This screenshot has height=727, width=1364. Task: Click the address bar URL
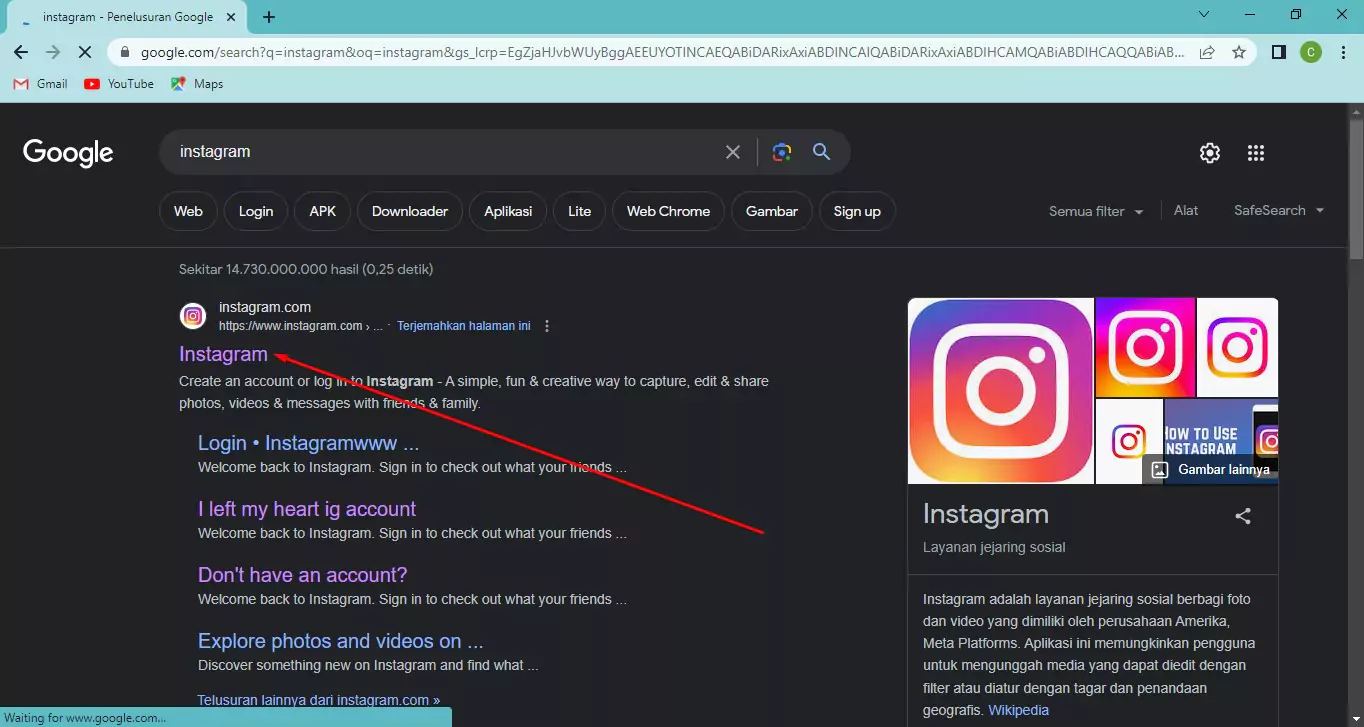pos(660,52)
